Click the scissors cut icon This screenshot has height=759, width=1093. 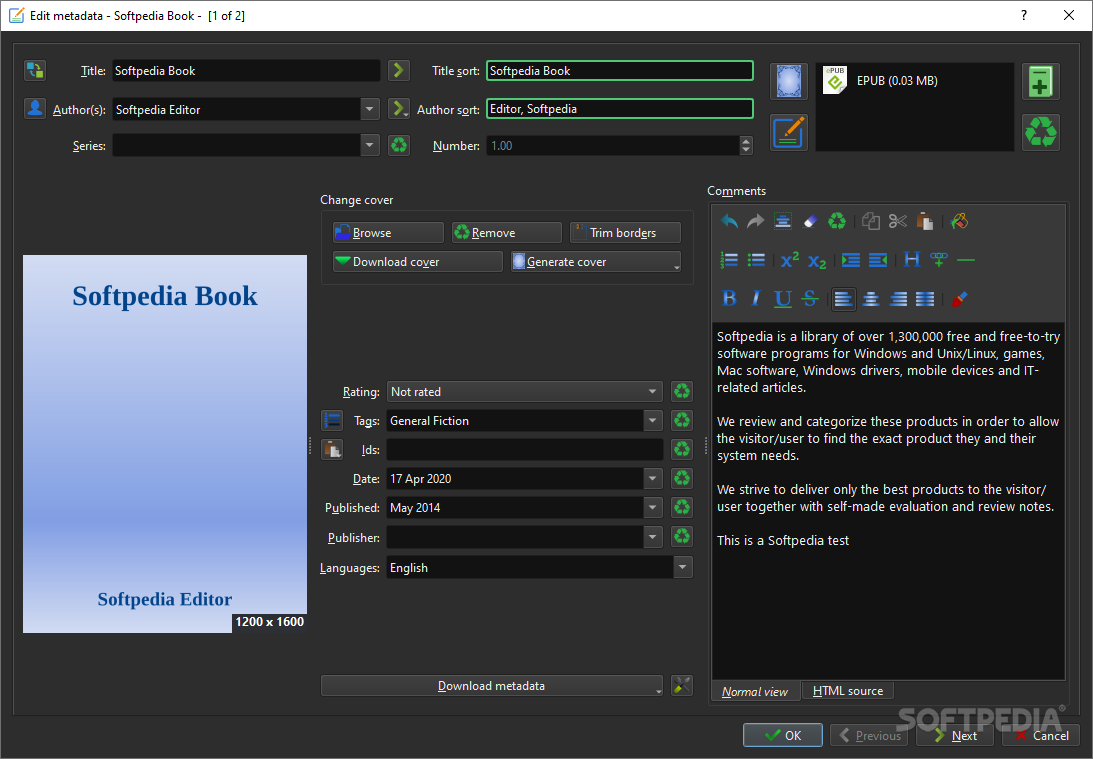[898, 222]
